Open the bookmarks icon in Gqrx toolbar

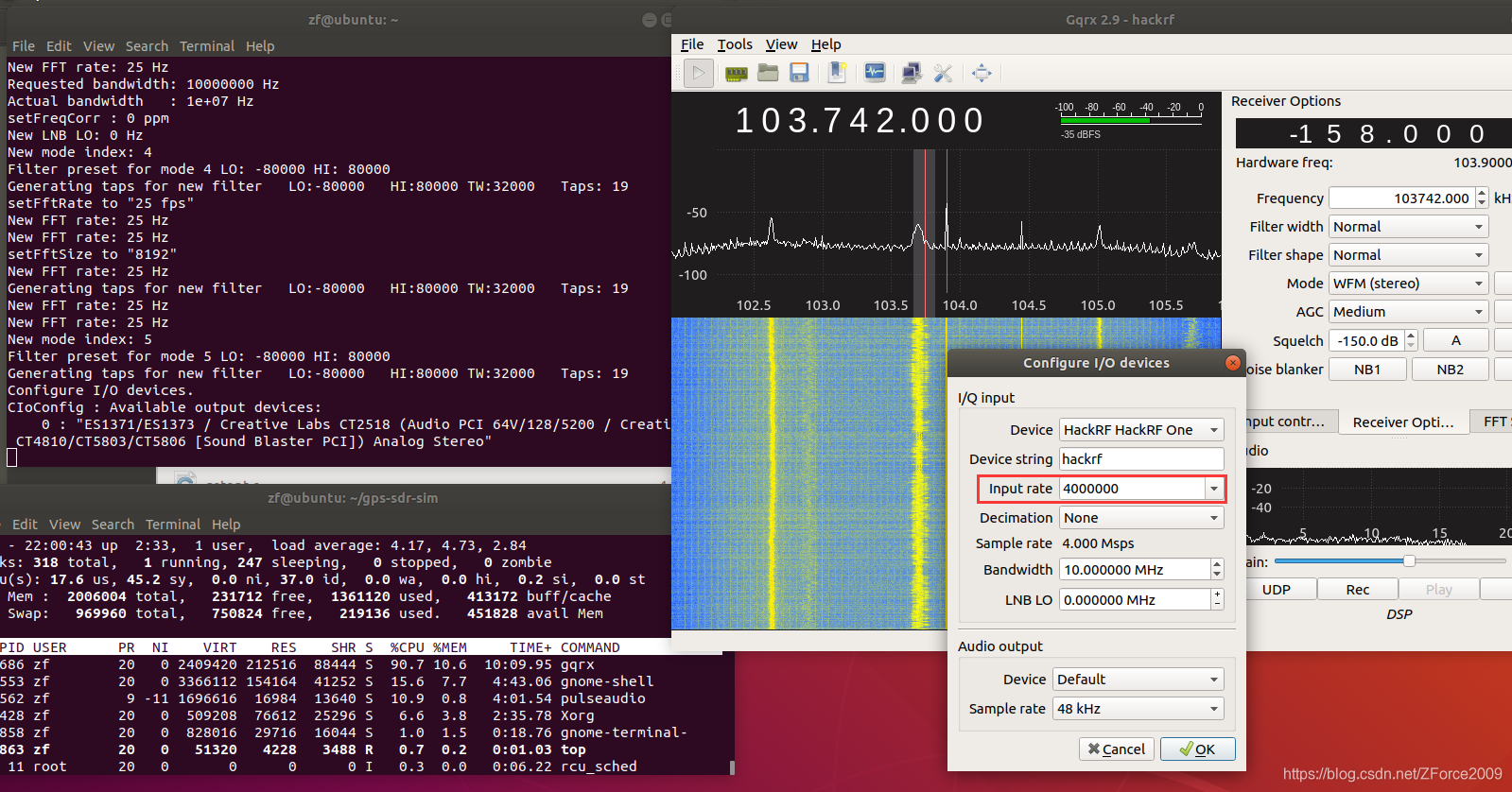click(x=837, y=73)
